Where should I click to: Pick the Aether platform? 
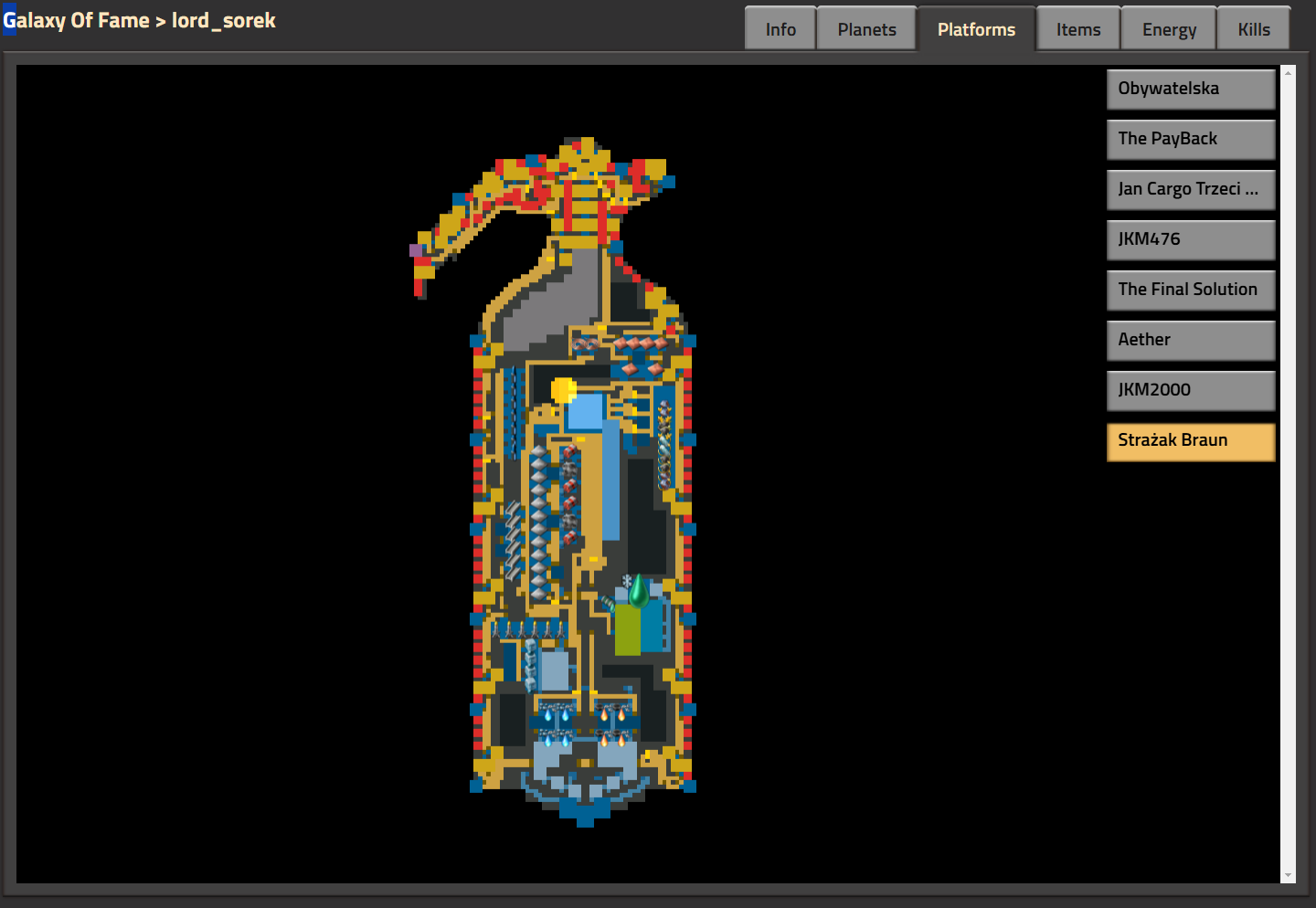(x=1191, y=340)
